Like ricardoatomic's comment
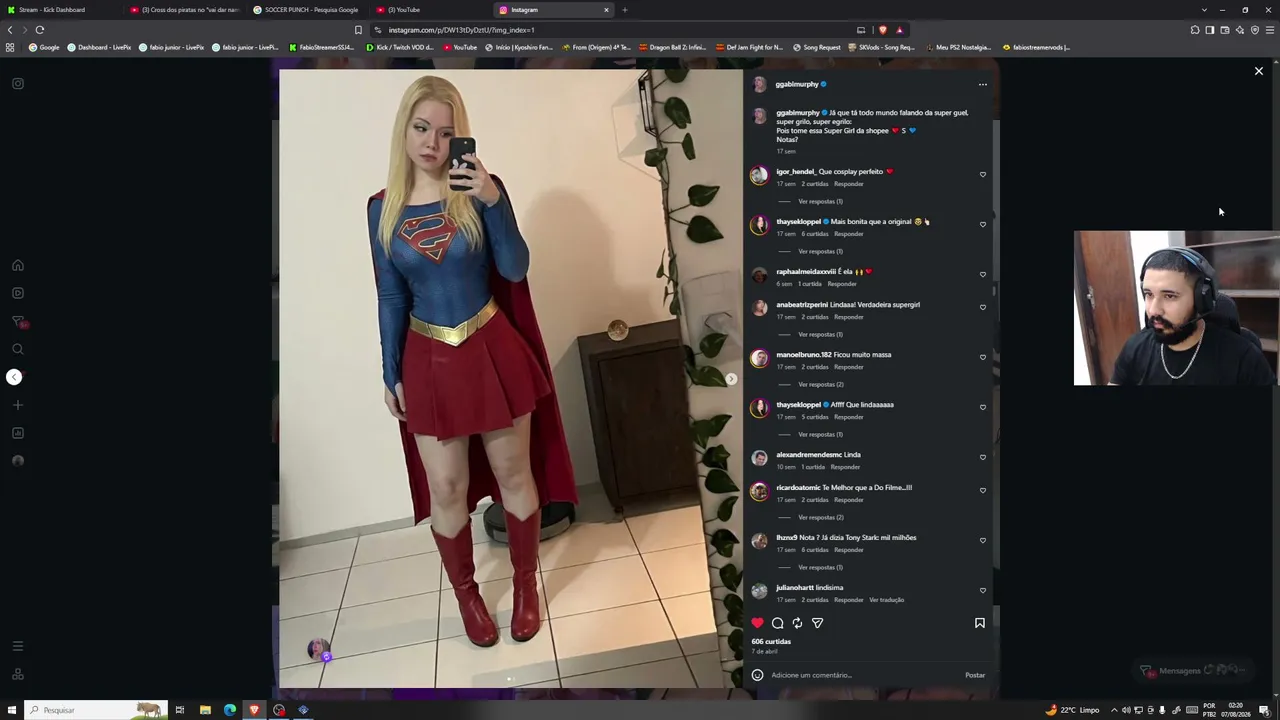The image size is (1280, 720). pos(983,491)
